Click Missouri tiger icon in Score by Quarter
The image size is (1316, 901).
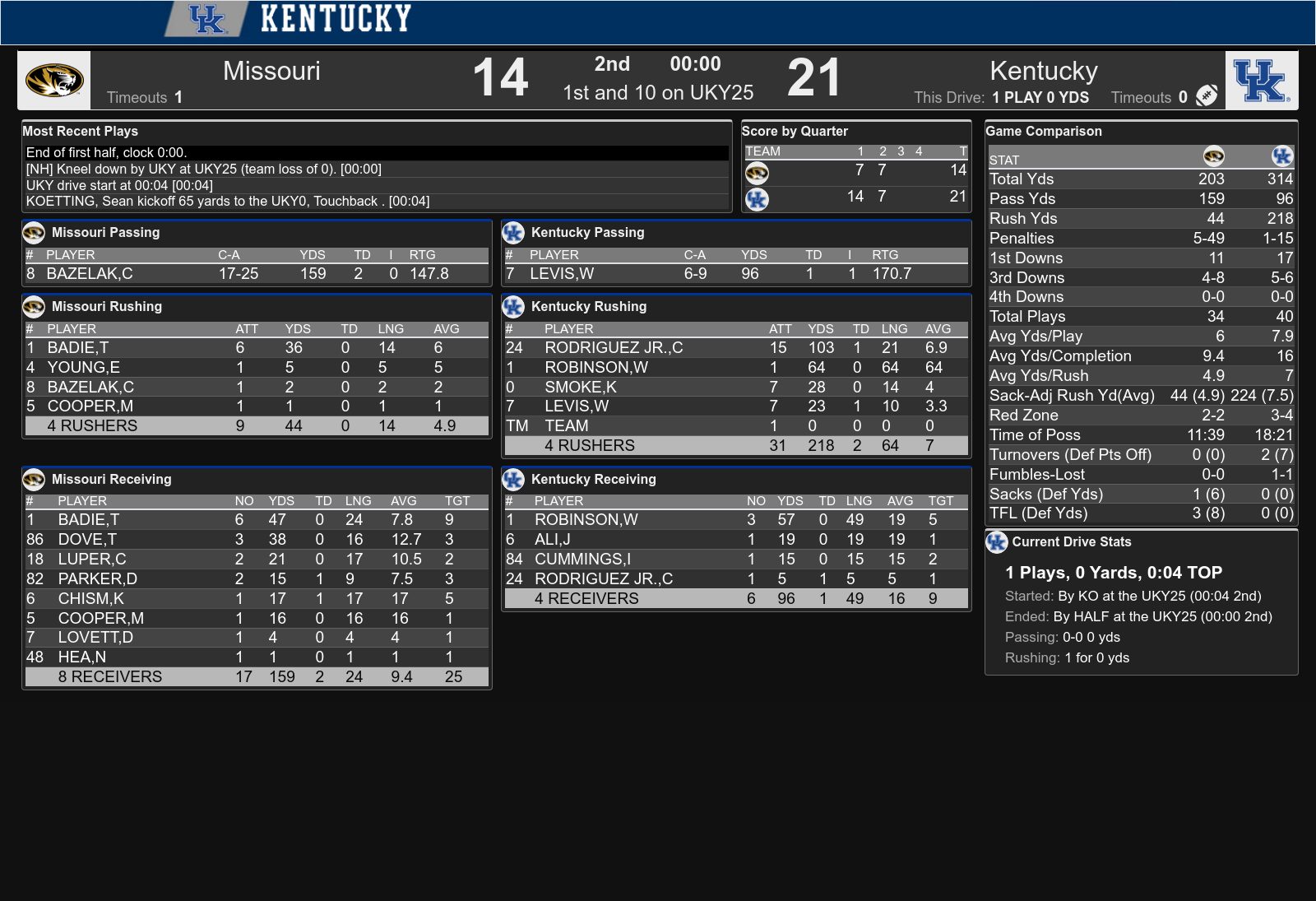point(757,173)
